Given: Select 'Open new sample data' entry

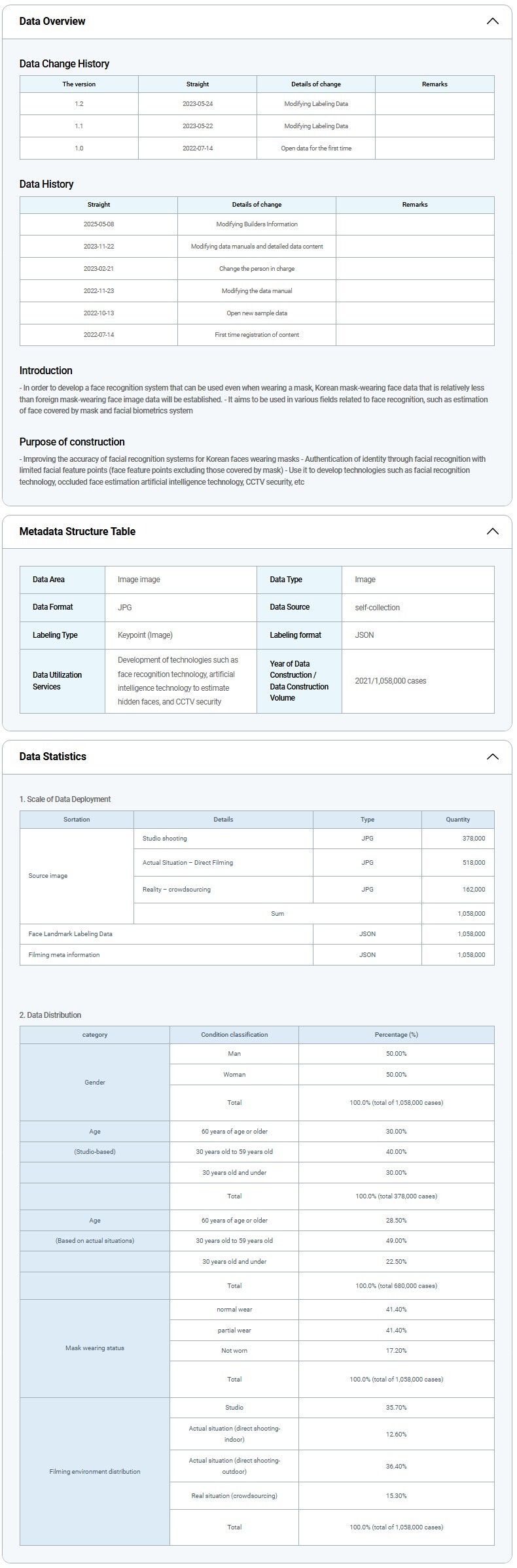Looking at the screenshot, I should pos(257,313).
